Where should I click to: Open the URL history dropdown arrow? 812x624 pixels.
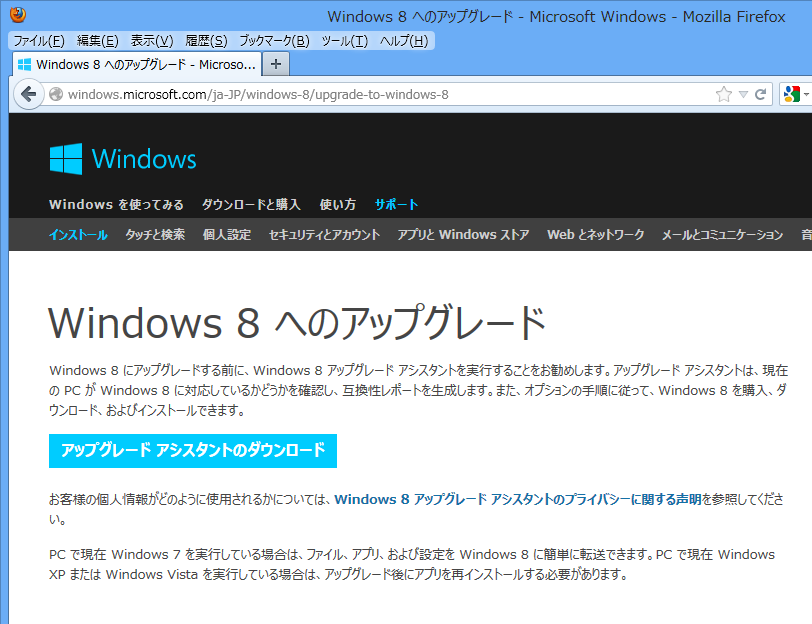tap(743, 94)
